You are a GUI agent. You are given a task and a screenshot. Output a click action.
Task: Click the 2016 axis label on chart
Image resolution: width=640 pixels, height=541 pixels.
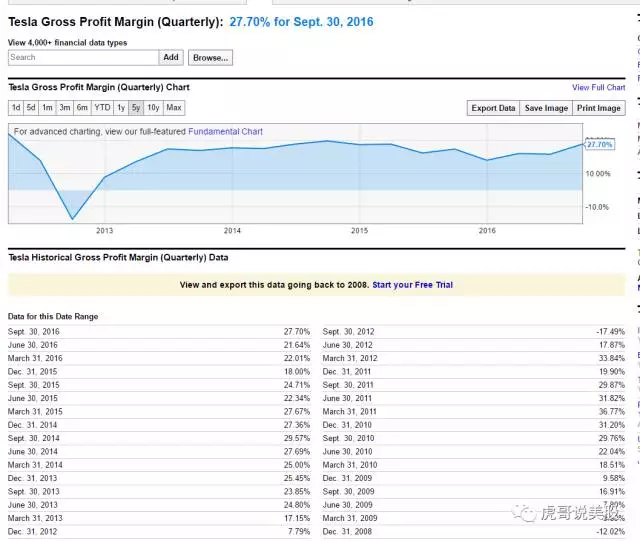coord(487,231)
